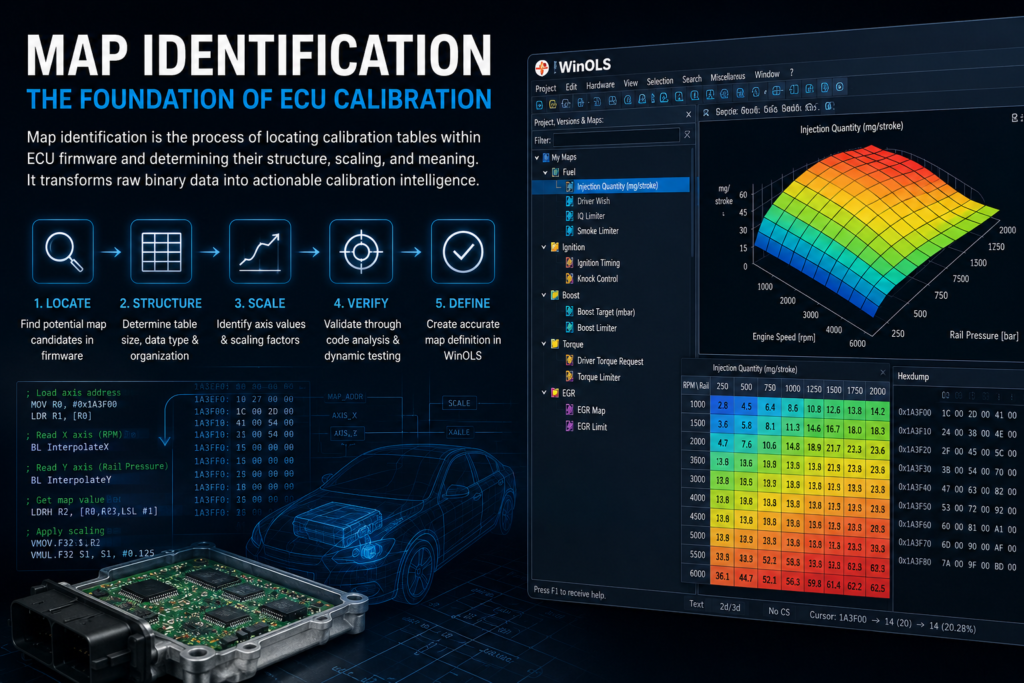Click the orange table cell showing 14.2
Screen dimensions: 1024x683
point(877,411)
